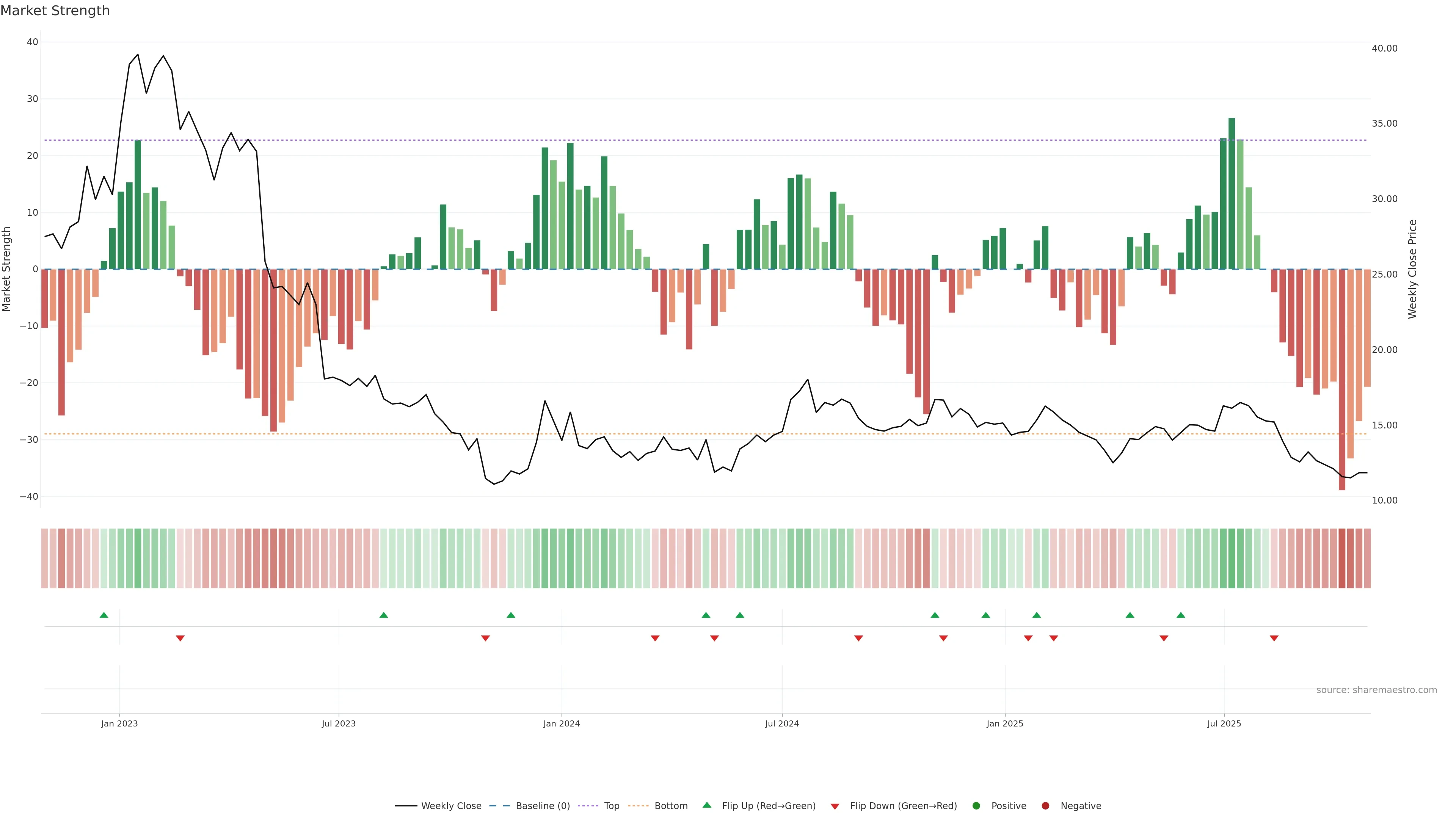Click the first green flip-up marker before Jan 2023
Image resolution: width=1456 pixels, height=819 pixels.
(x=104, y=615)
